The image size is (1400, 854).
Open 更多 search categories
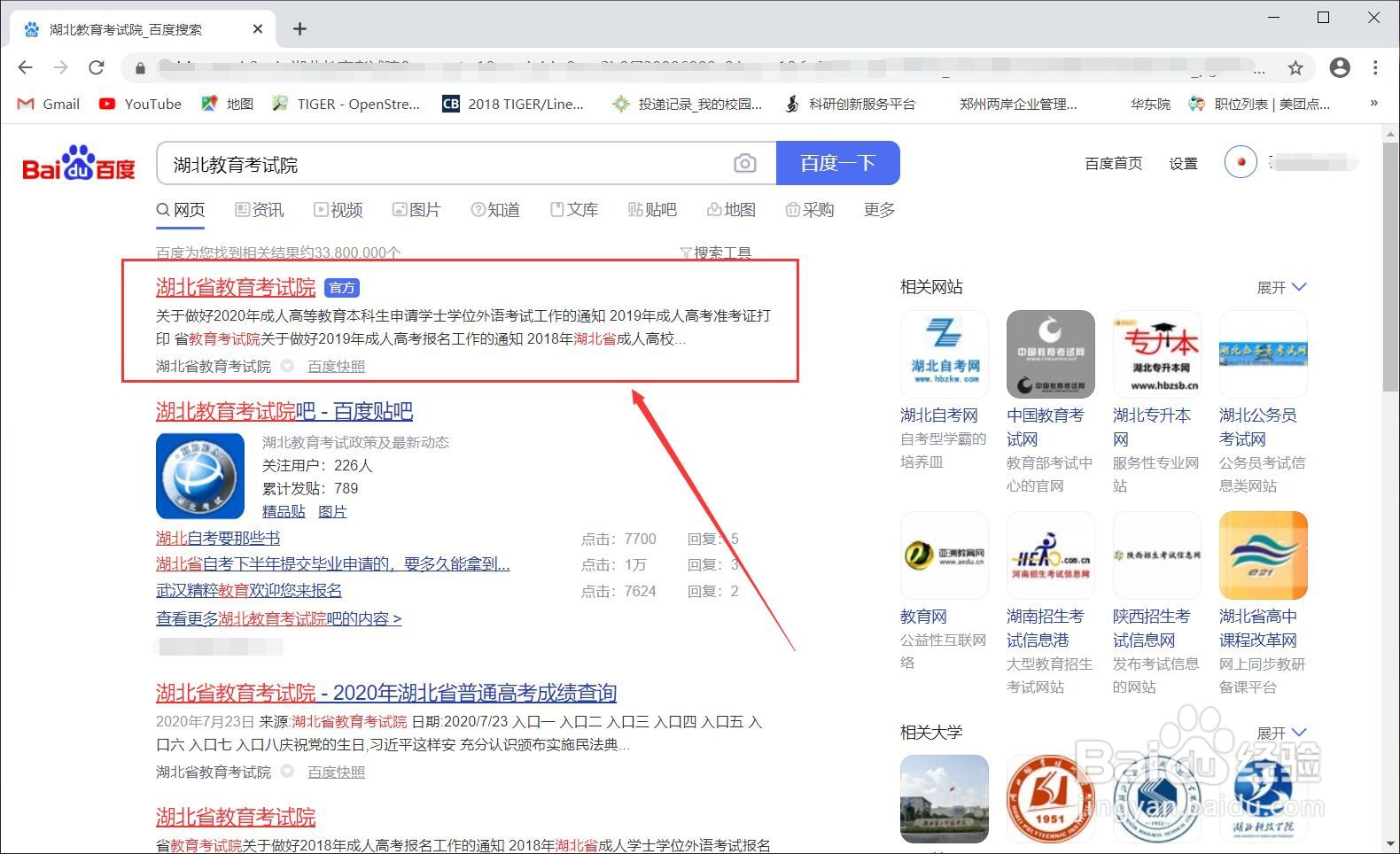click(879, 210)
